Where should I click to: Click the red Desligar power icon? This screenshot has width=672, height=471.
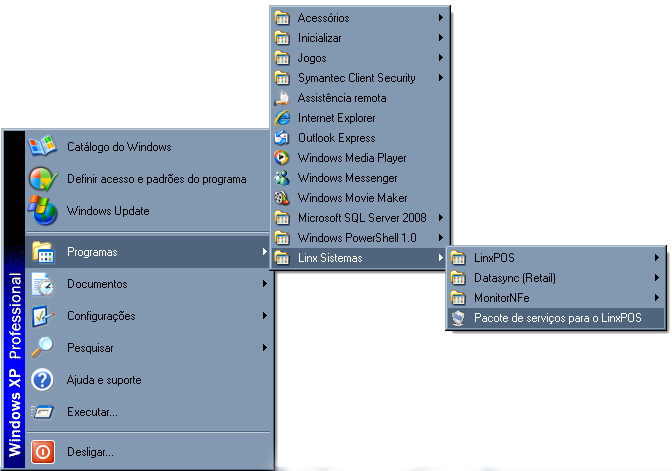pyautogui.click(x=42, y=452)
